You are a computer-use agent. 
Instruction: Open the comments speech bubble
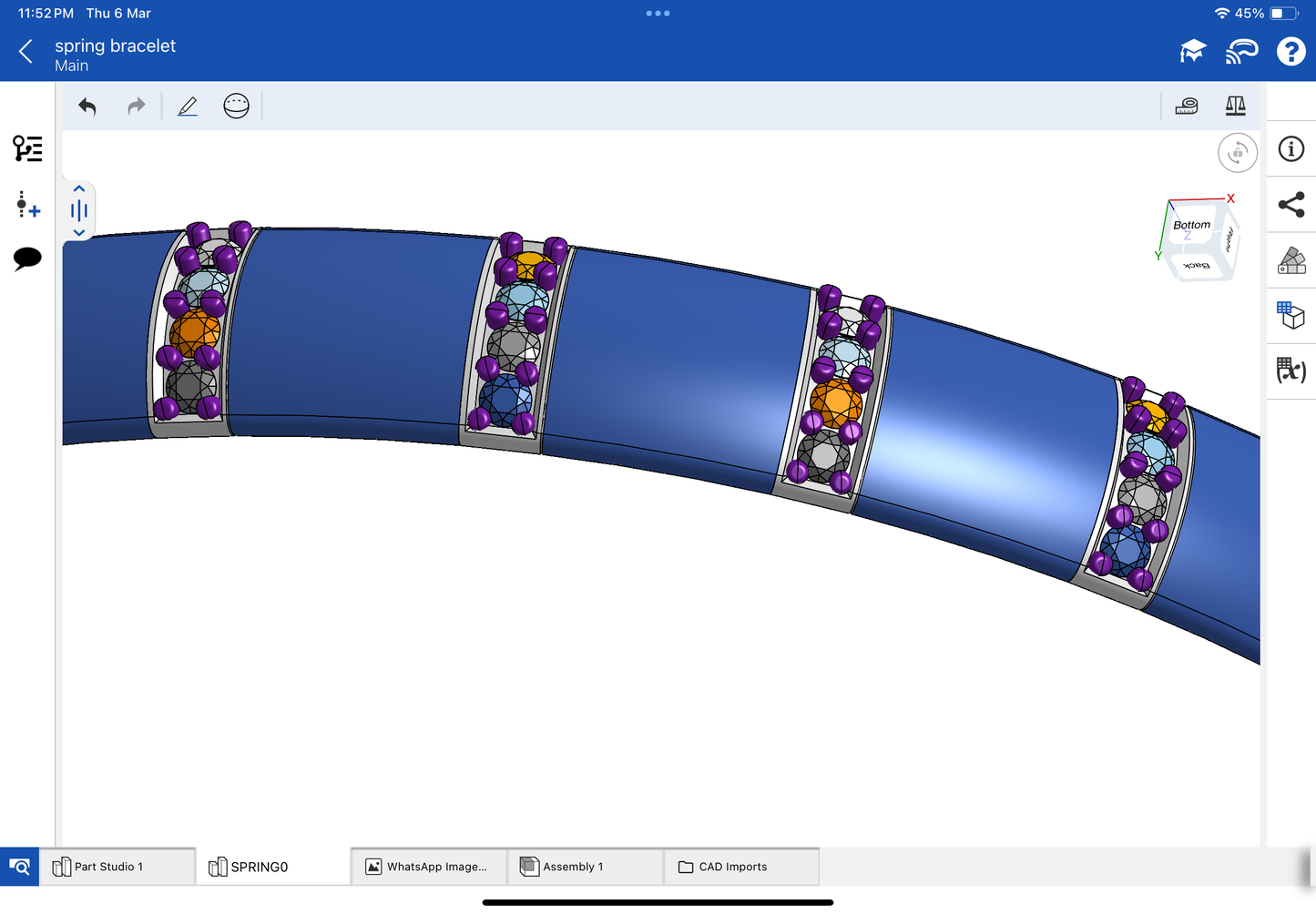tap(27, 259)
